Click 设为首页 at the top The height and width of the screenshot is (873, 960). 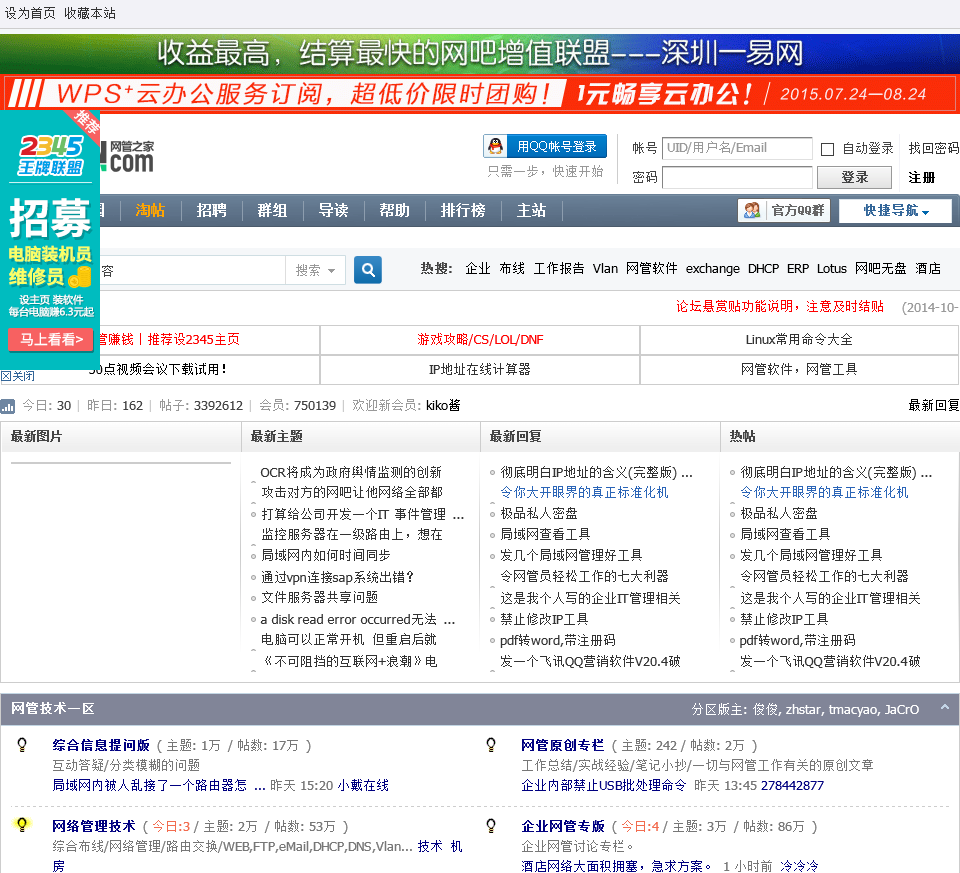30,13
